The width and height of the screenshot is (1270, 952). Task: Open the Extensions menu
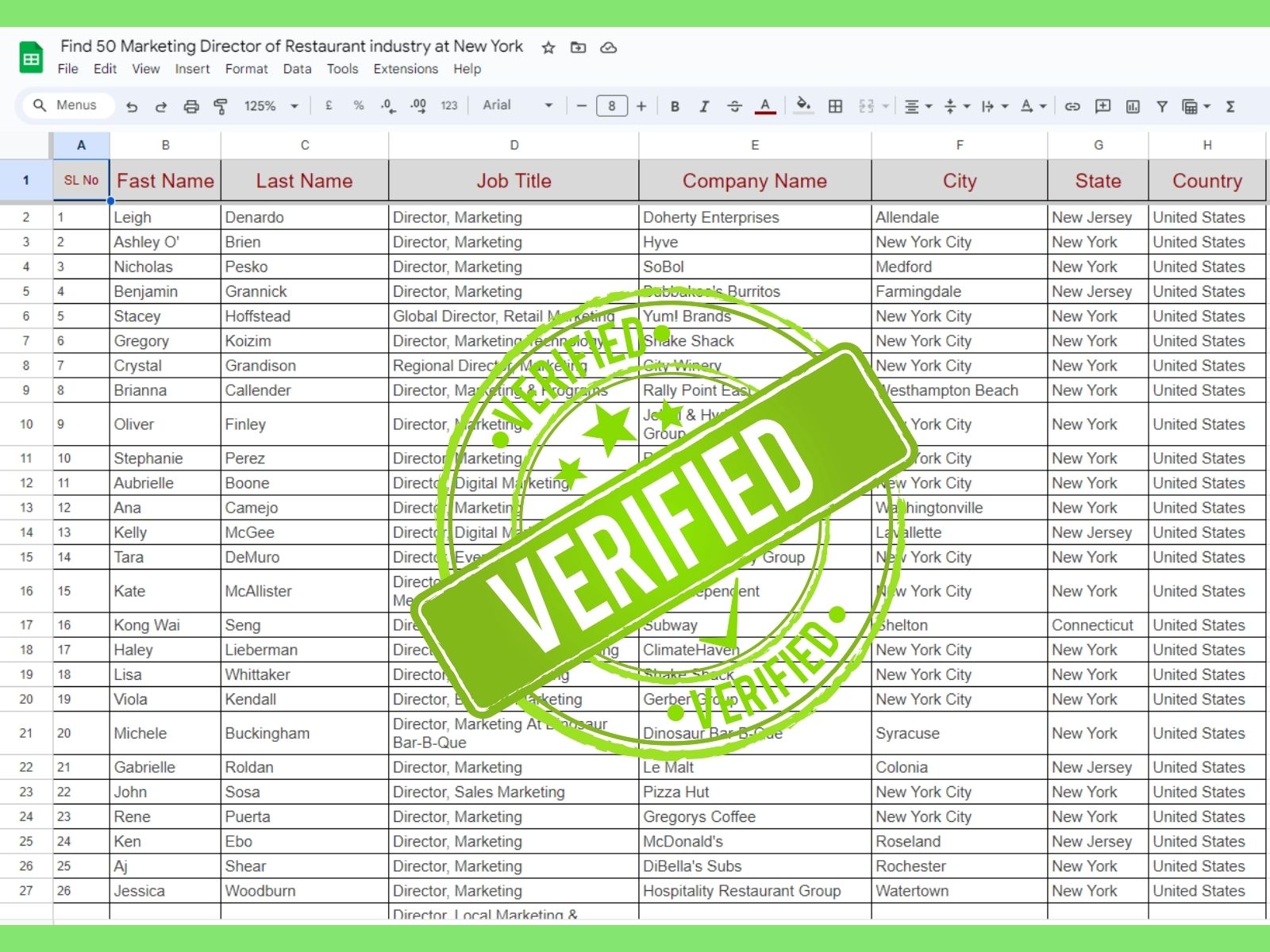point(406,69)
